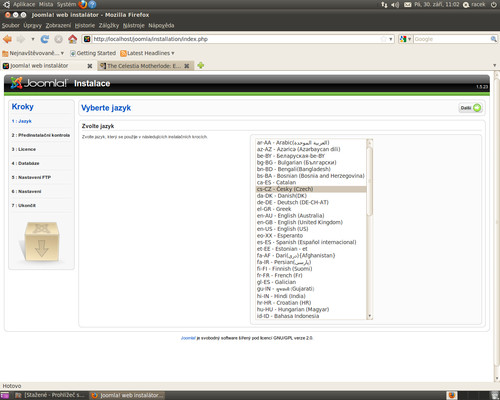This screenshot has width=500, height=400.
Task: Switch to The Celestia Motherlode tab
Action: 144,66
